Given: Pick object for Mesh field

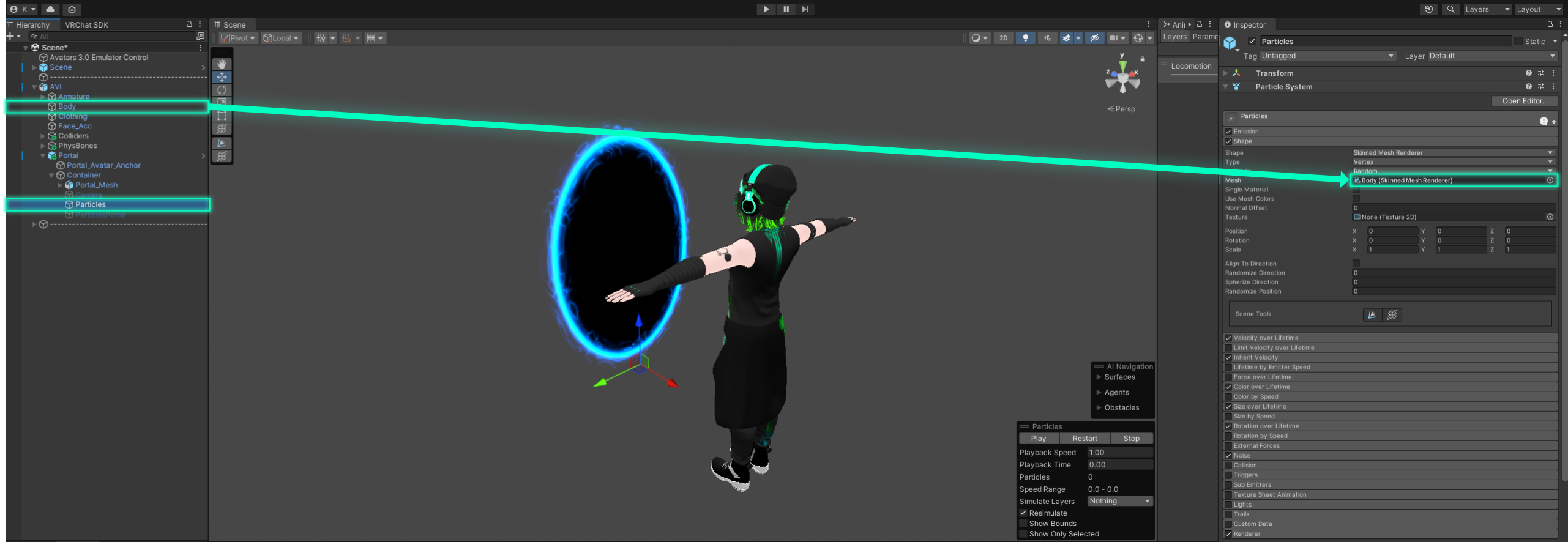Looking at the screenshot, I should coord(1550,180).
